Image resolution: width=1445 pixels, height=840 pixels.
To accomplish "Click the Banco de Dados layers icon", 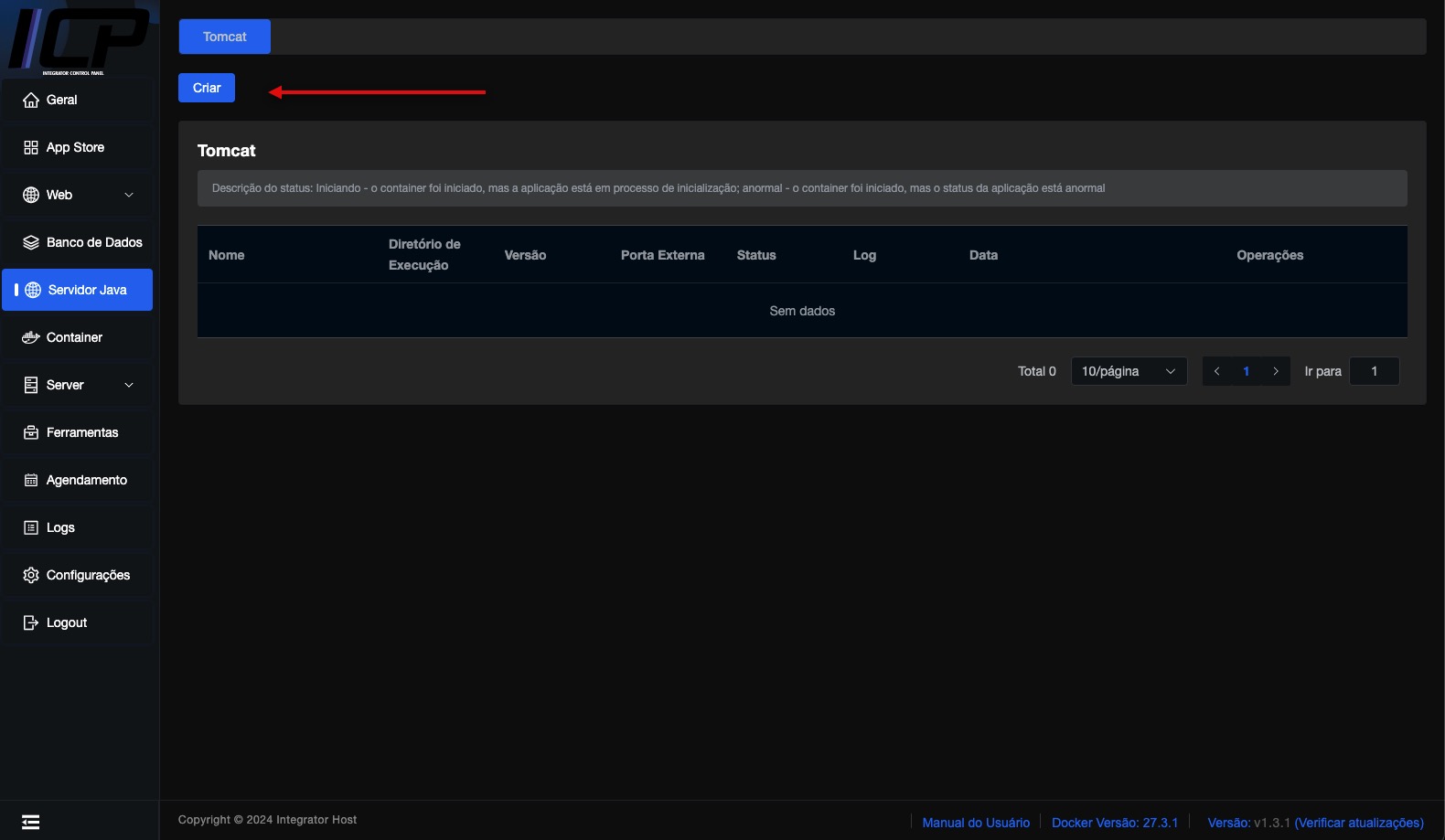I will point(31,243).
